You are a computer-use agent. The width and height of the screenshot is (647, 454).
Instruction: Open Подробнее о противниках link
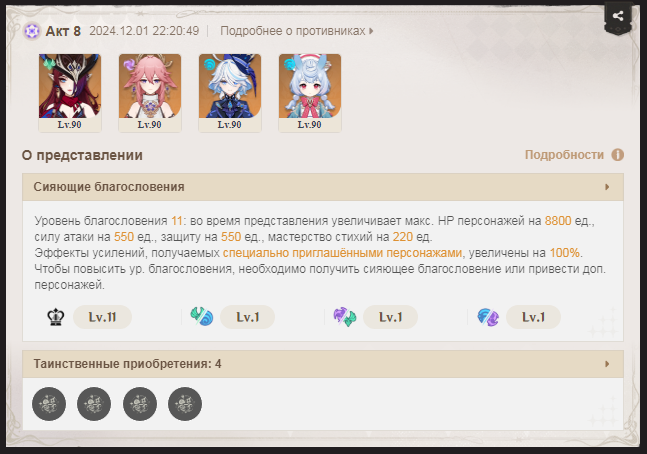pos(297,31)
